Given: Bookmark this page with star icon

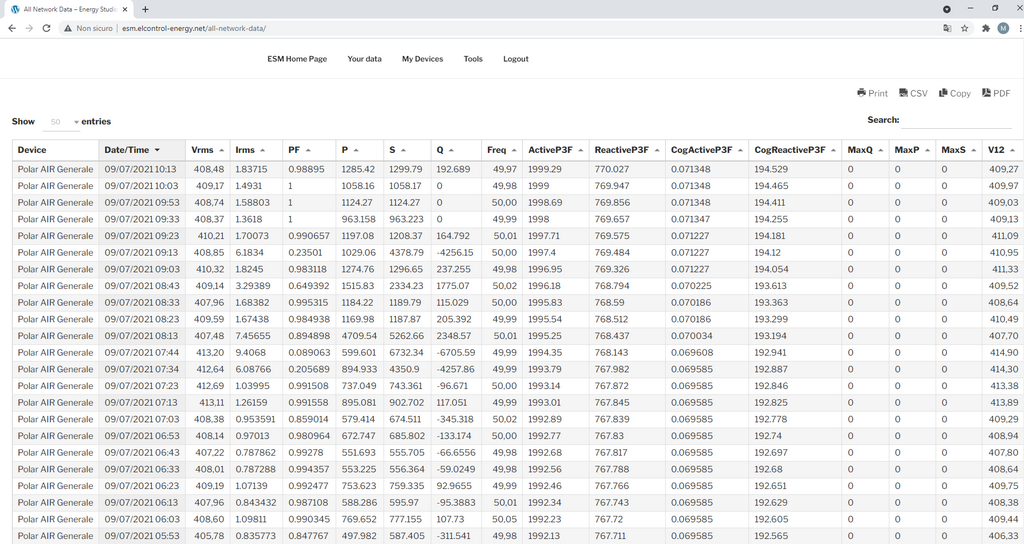Looking at the screenshot, I should coord(964,28).
